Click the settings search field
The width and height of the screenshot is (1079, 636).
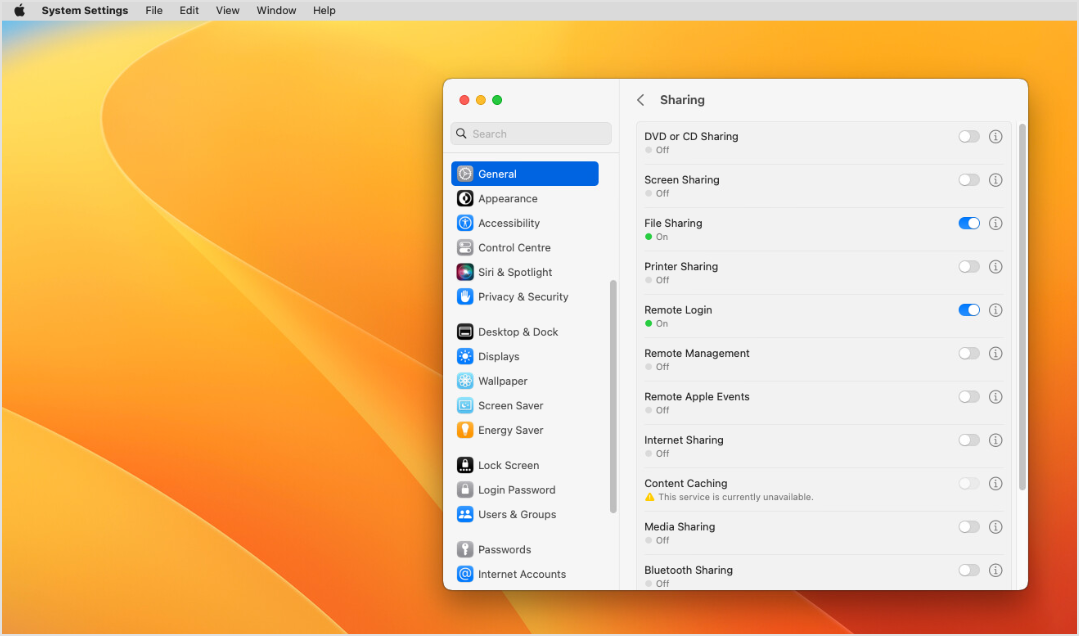point(531,133)
